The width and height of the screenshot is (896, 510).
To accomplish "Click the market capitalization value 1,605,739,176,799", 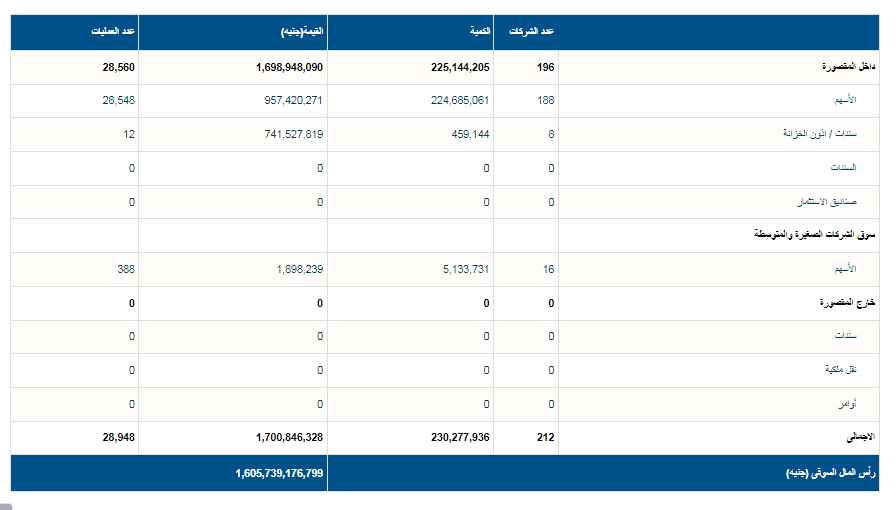I will pos(279,473).
